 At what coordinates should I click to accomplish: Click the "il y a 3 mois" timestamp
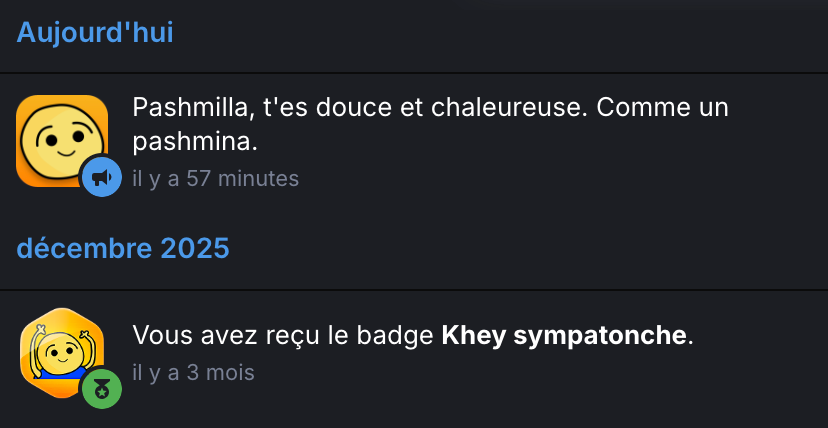(193, 373)
